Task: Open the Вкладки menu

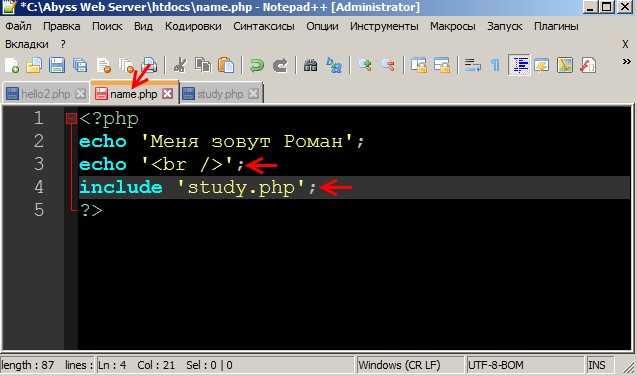Action: pos(27,44)
